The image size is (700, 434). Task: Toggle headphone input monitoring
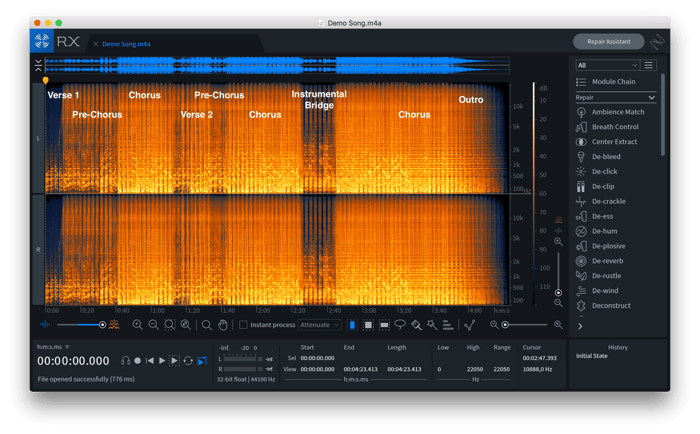125,361
